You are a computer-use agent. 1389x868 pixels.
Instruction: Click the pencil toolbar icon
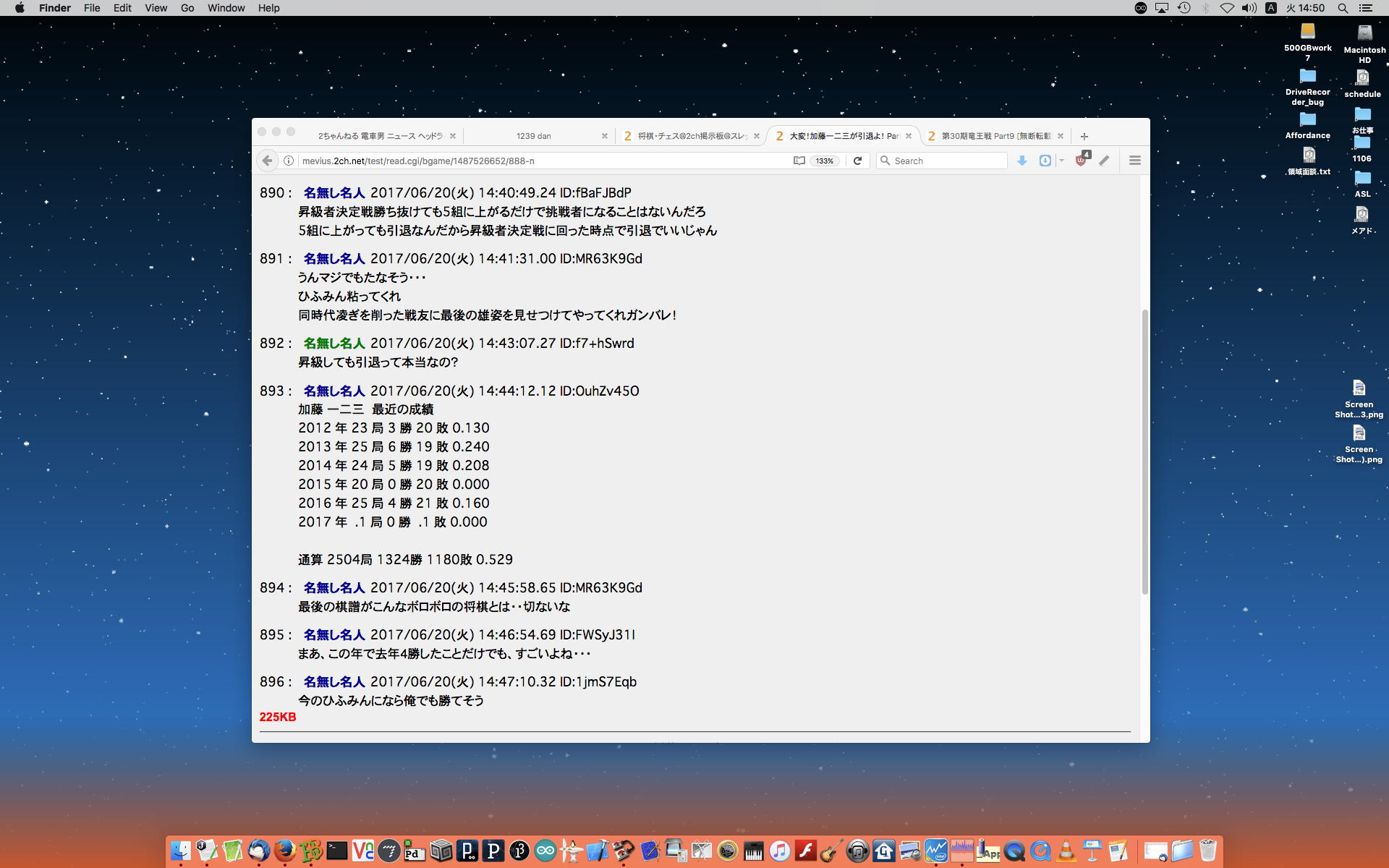[x=1104, y=161]
